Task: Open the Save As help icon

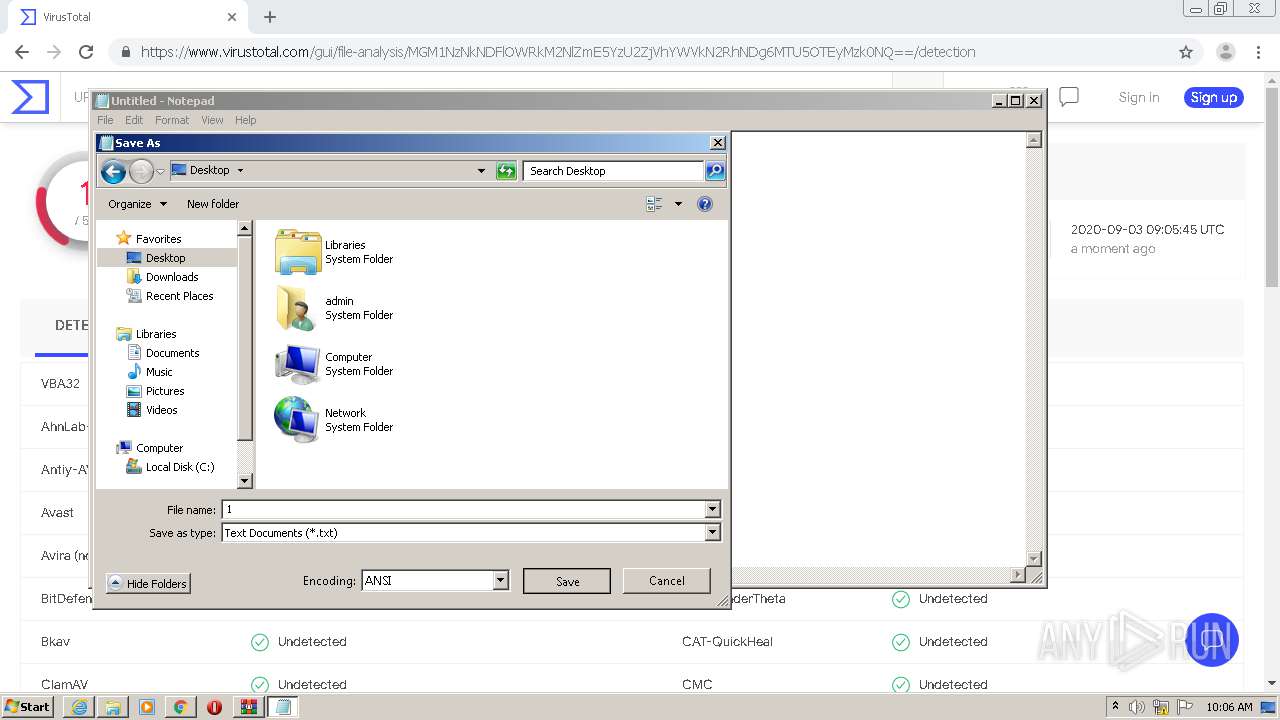Action: [x=705, y=204]
